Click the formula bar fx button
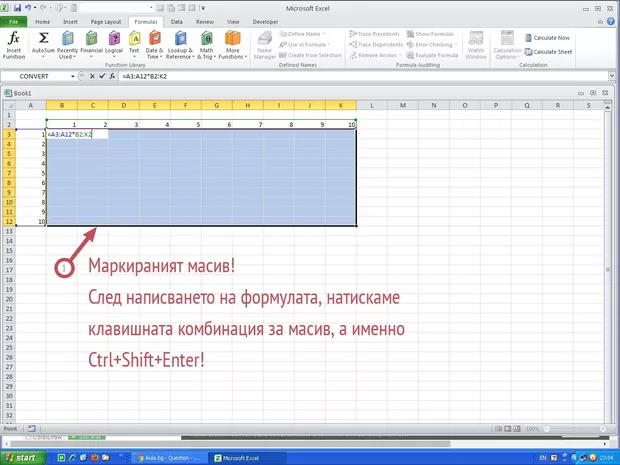Viewport: 620px width, 465px height. pyautogui.click(x=112, y=76)
